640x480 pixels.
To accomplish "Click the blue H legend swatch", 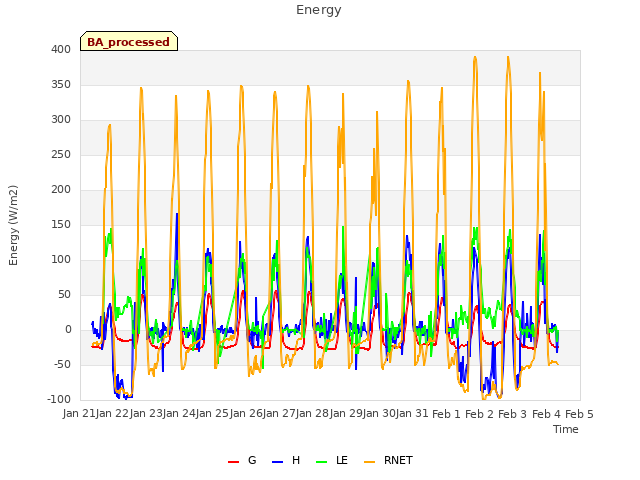I will (278, 462).
